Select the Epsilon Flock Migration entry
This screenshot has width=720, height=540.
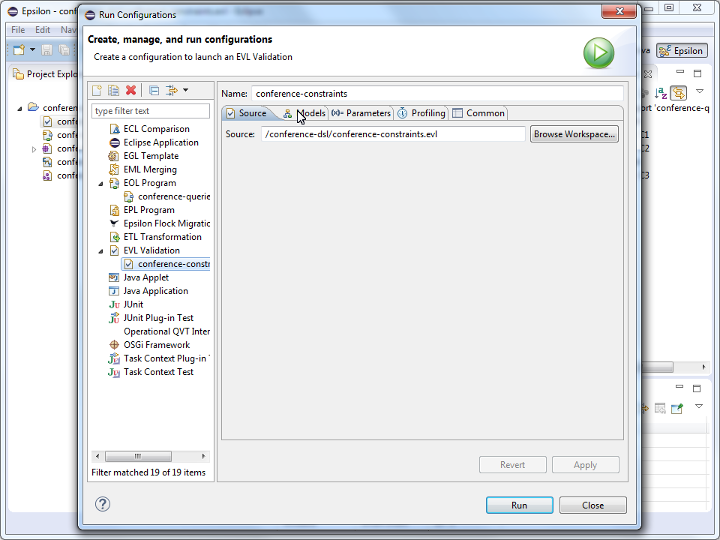[x=166, y=224]
